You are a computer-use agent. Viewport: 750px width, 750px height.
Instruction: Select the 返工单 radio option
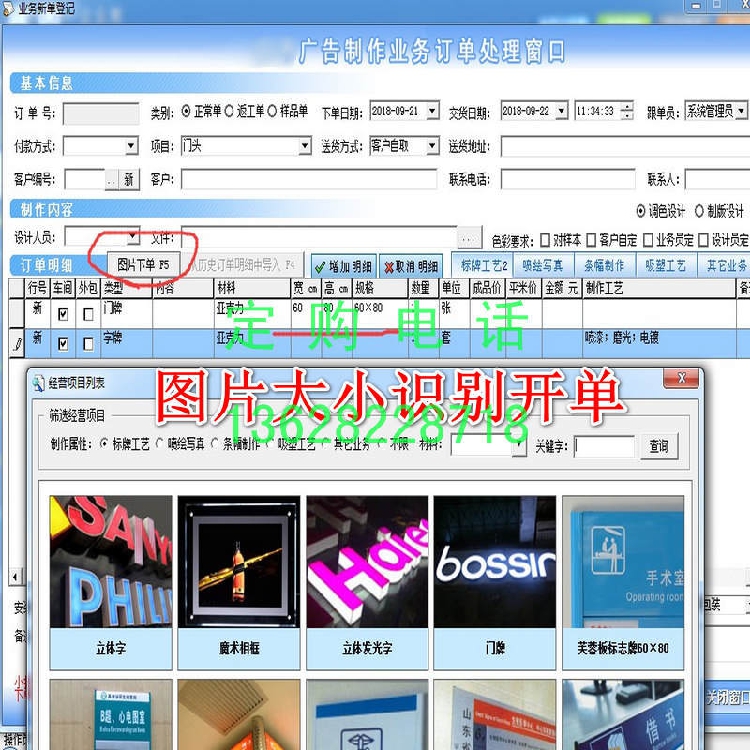point(229,112)
